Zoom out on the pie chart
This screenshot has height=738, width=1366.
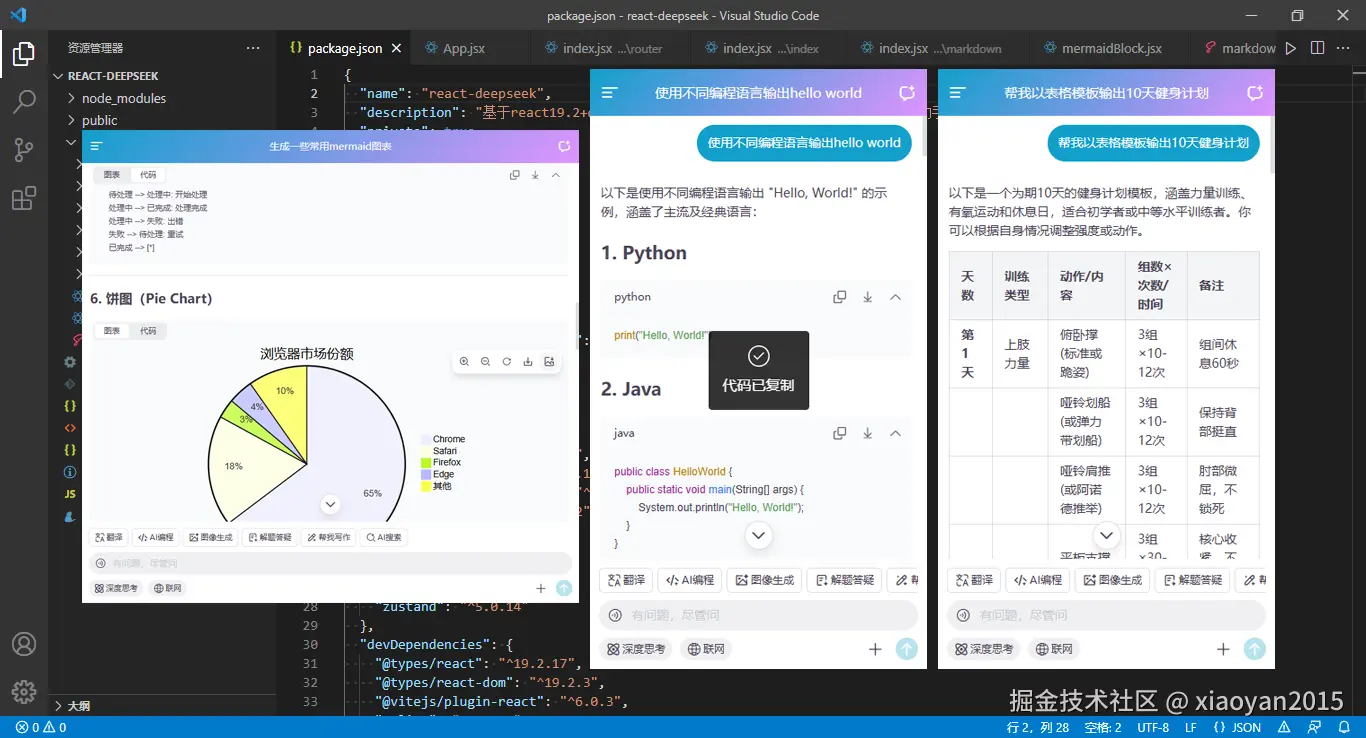[485, 362]
